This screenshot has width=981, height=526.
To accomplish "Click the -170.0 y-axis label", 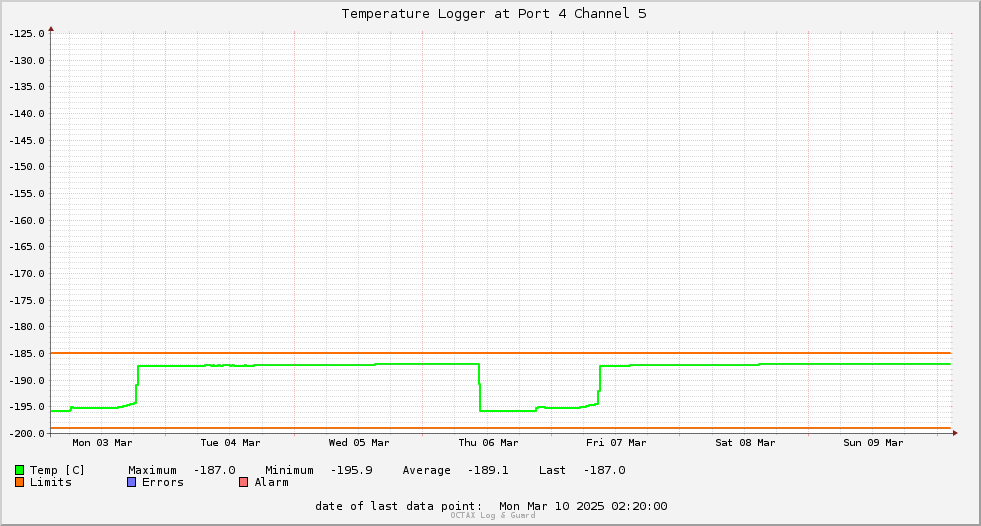I will (27, 273).
